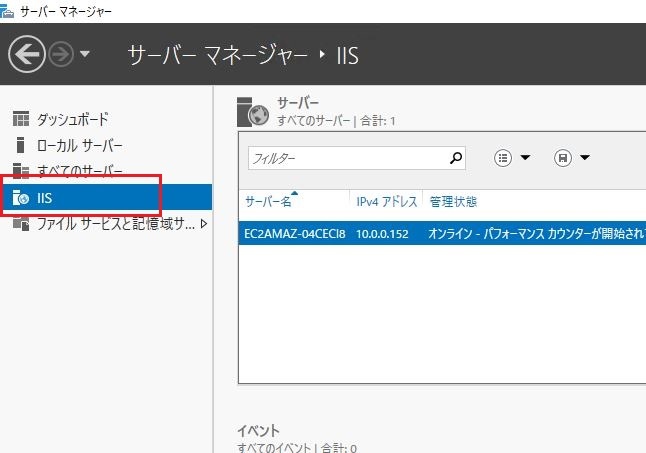Sort by Server Name (サーバー名) column
This screenshot has width=646, height=453.
coord(268,201)
